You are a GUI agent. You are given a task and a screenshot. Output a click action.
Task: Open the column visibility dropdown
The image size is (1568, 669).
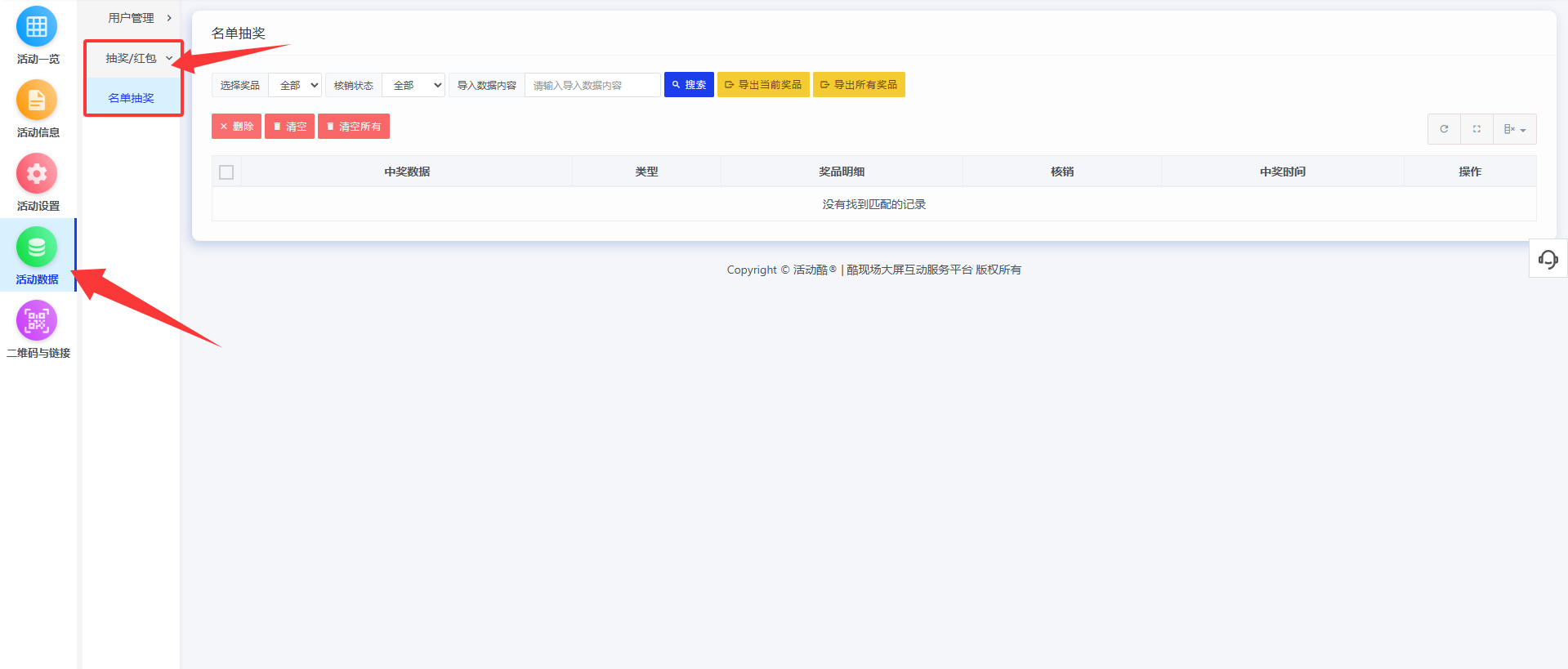coord(1515,129)
